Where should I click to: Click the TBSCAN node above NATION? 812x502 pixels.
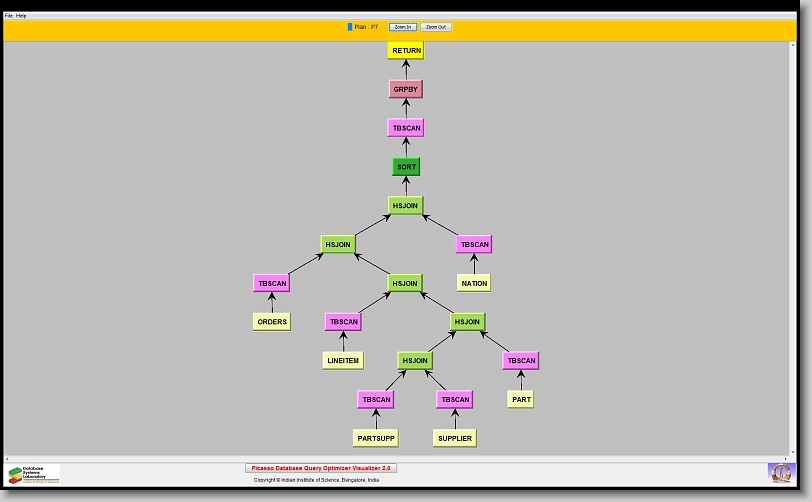[474, 244]
